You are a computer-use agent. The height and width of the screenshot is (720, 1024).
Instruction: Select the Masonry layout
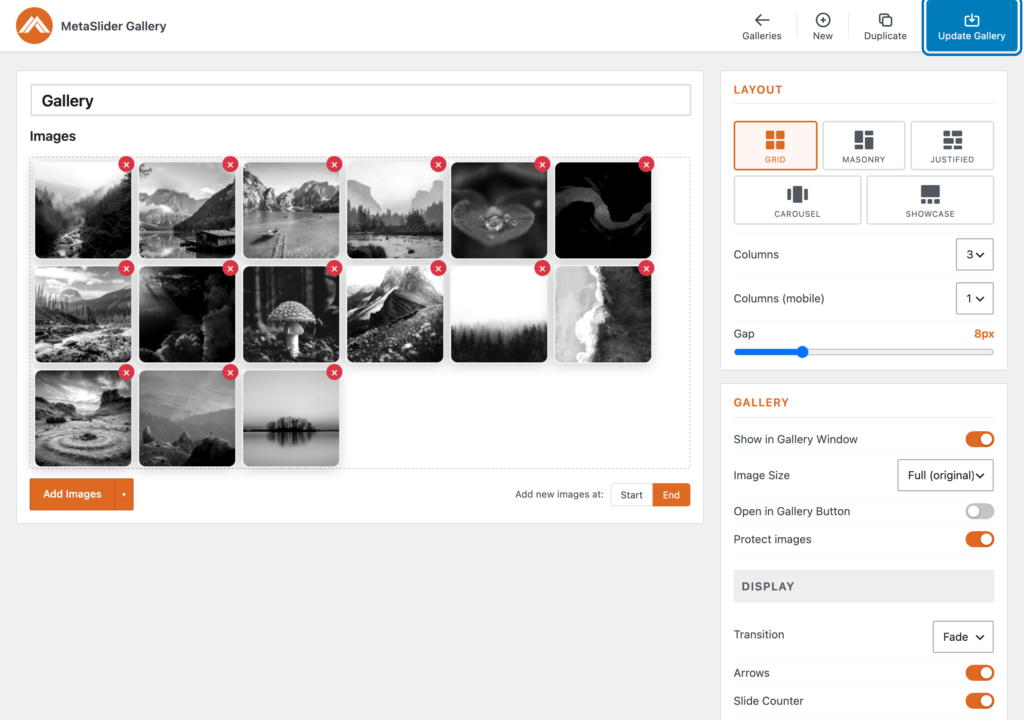(863, 146)
